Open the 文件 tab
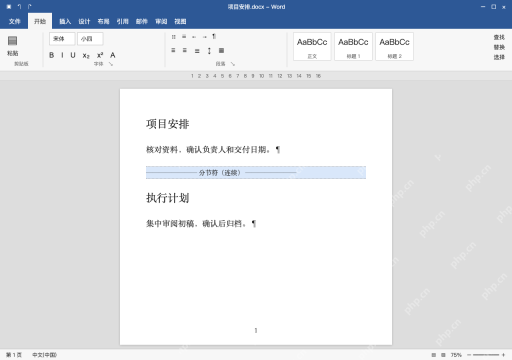512x360 pixels. point(14,21)
